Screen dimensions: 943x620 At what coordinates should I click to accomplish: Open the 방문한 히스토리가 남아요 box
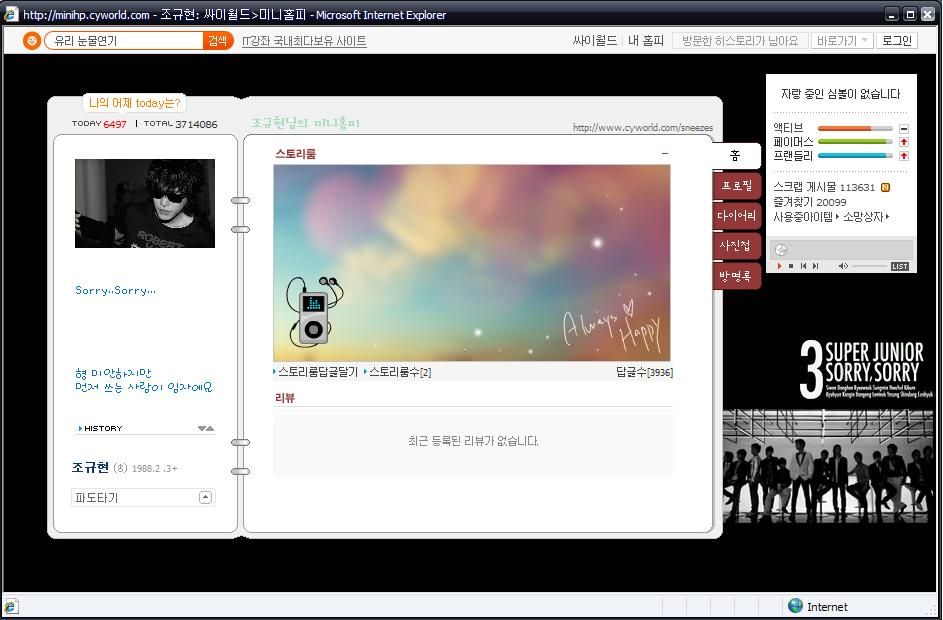click(740, 40)
